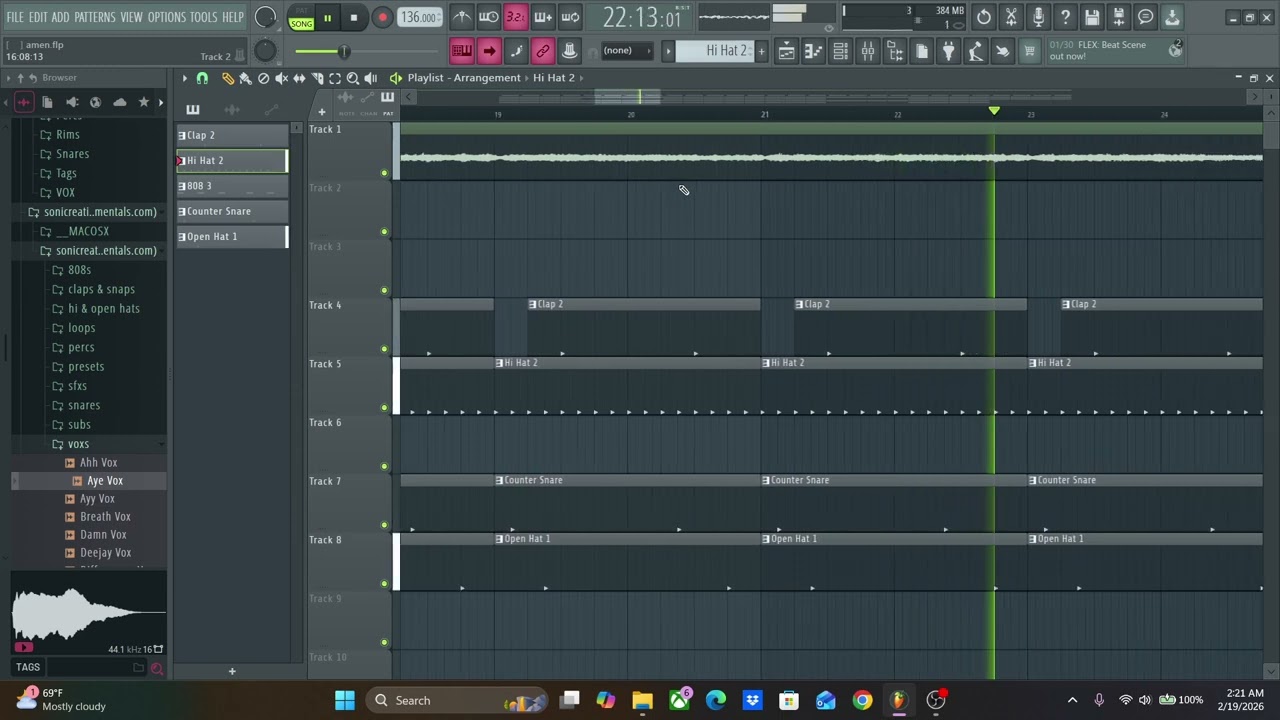Image resolution: width=1280 pixels, height=720 pixels.
Task: Mute Track 5 with green dot
Action: [384, 407]
